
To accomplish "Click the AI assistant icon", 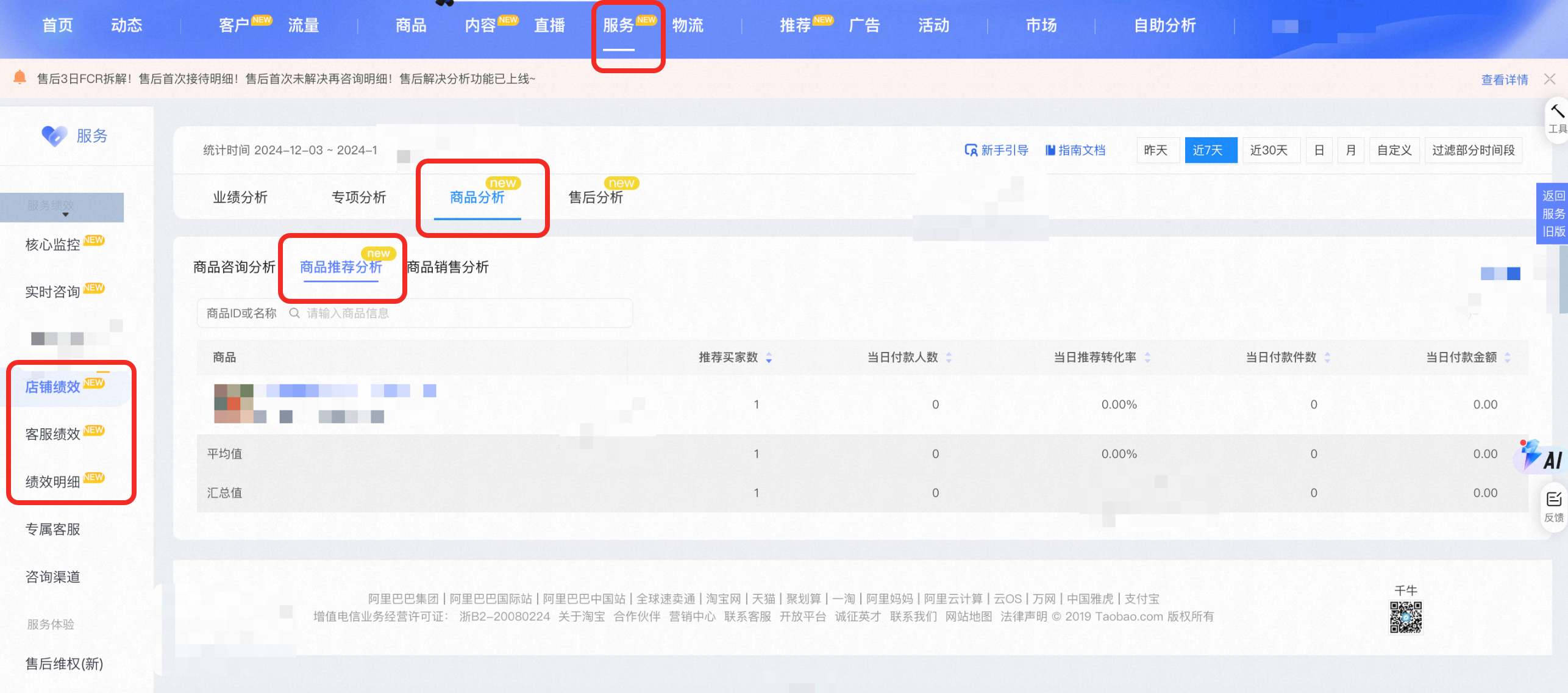I will pyautogui.click(x=1542, y=456).
